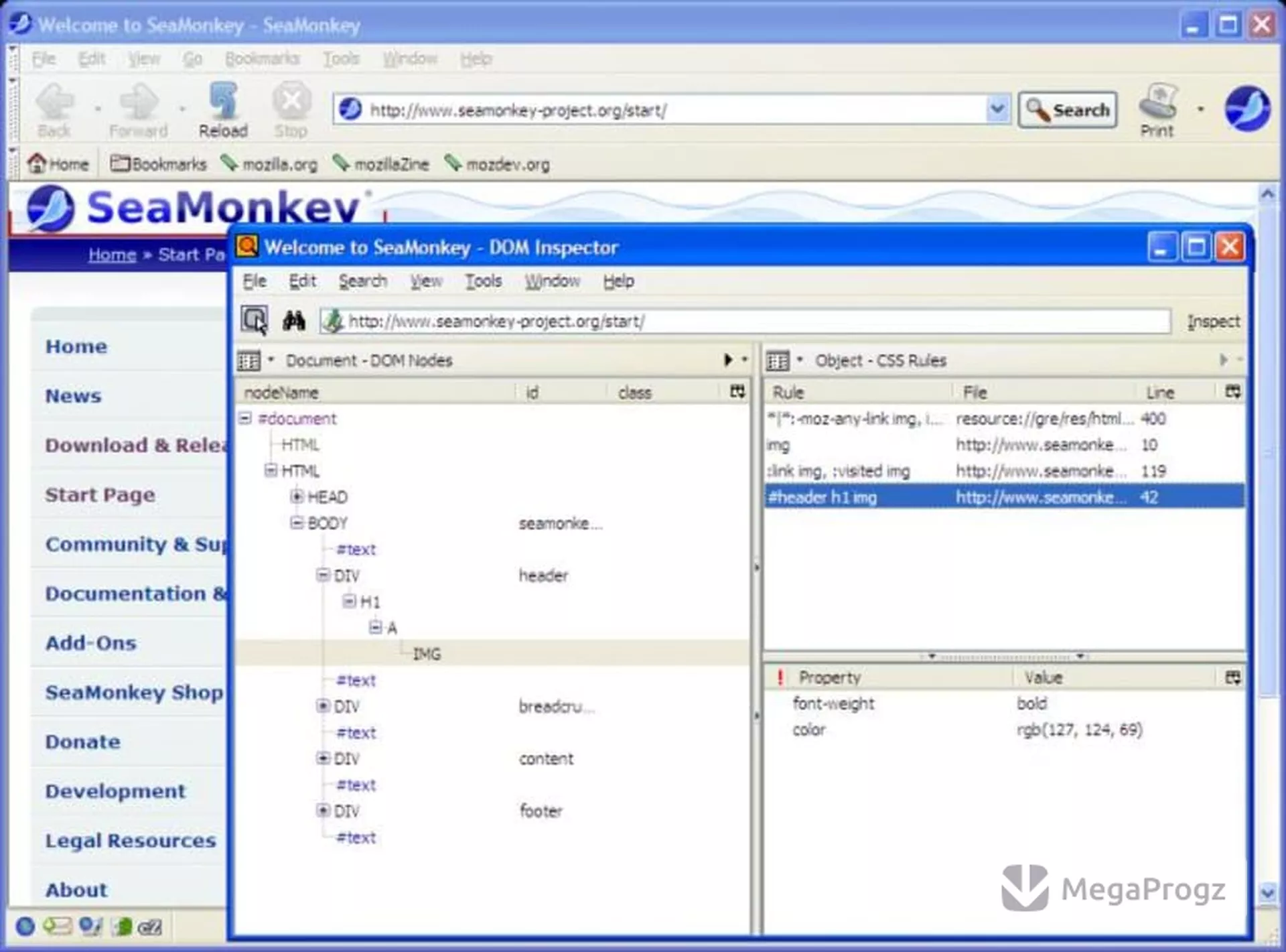Open the DOM Inspector Help menu

click(x=618, y=281)
